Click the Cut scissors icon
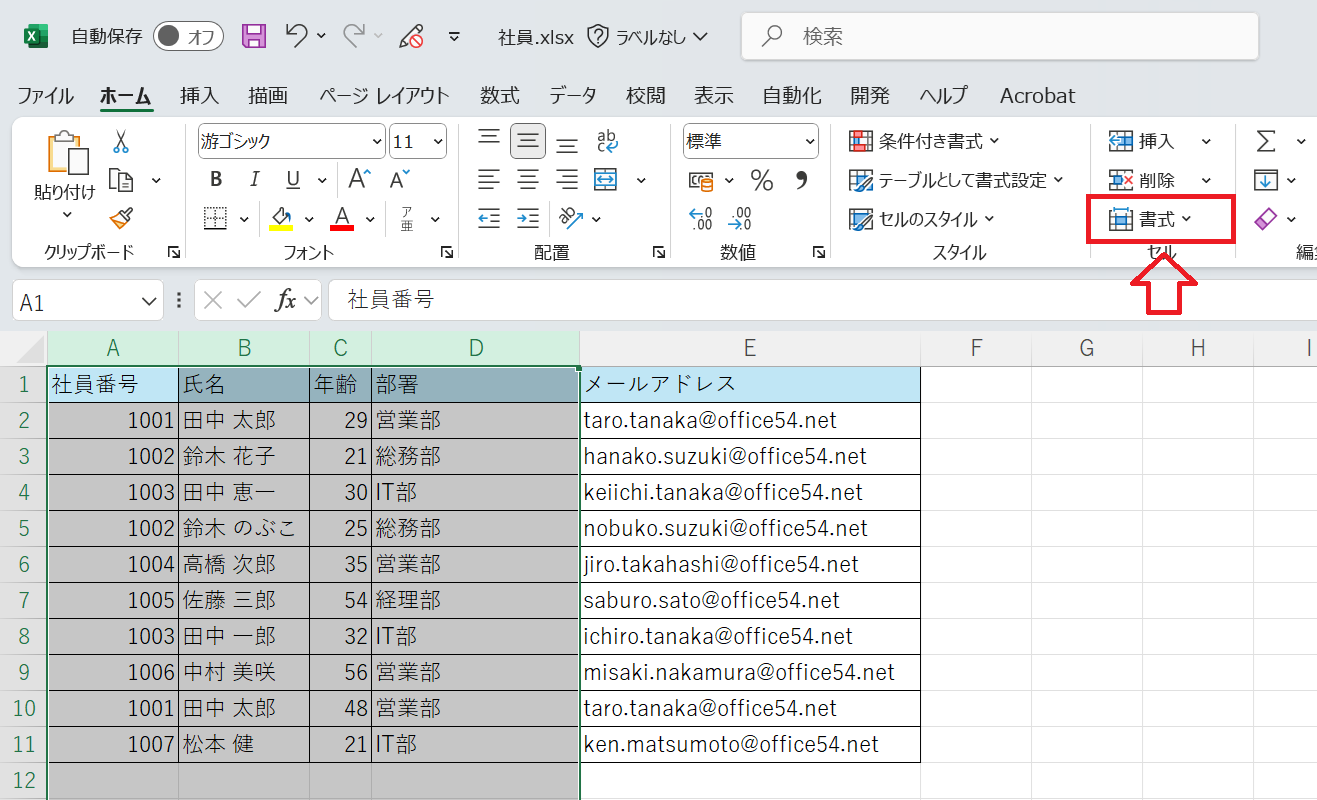The height and width of the screenshot is (800, 1317). (121, 142)
